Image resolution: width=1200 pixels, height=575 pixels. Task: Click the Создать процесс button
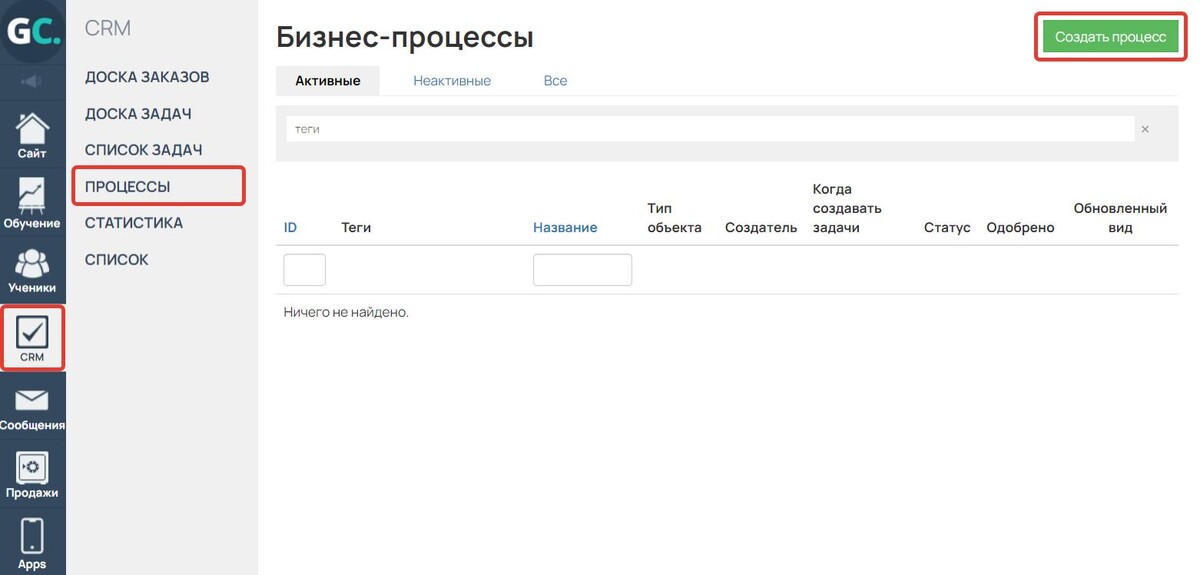[x=1111, y=37]
